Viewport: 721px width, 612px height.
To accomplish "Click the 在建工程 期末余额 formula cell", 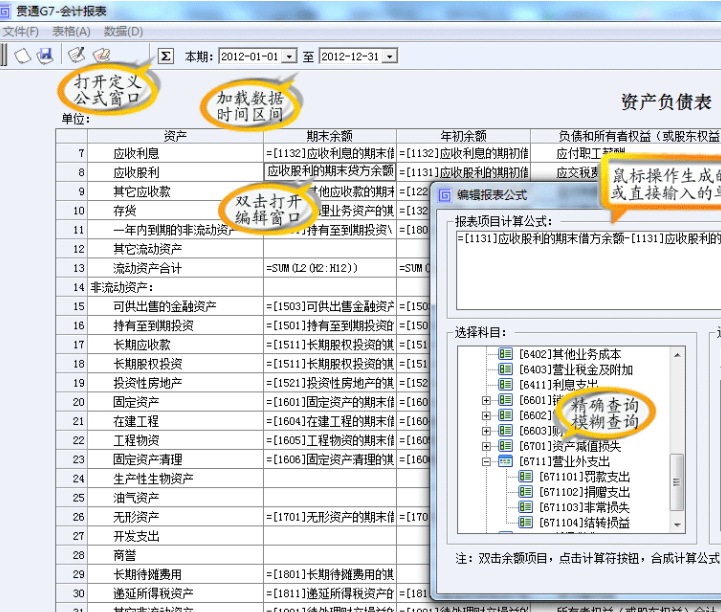I will tap(330, 421).
